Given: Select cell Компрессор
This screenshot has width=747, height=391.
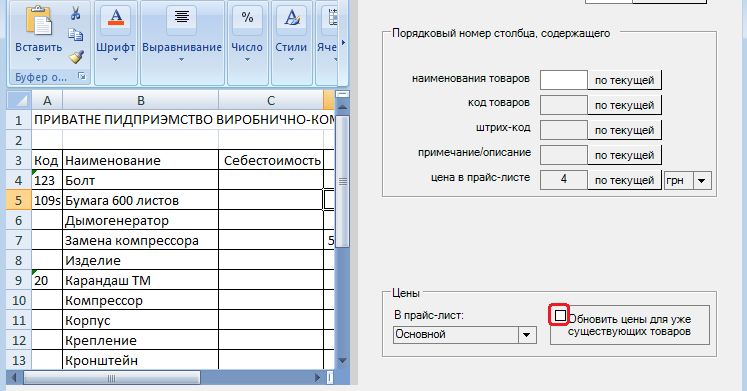Looking at the screenshot, I should [141, 301].
